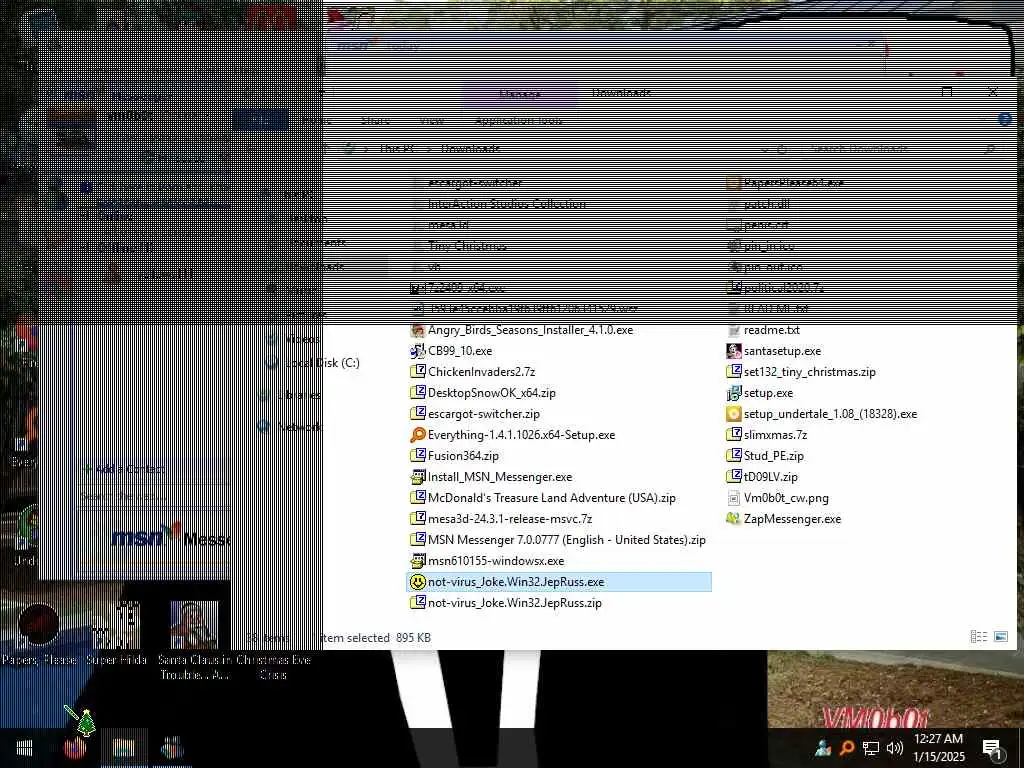The height and width of the screenshot is (768, 1024).
Task: Click the Manage contextual tab
Action: pos(520,94)
